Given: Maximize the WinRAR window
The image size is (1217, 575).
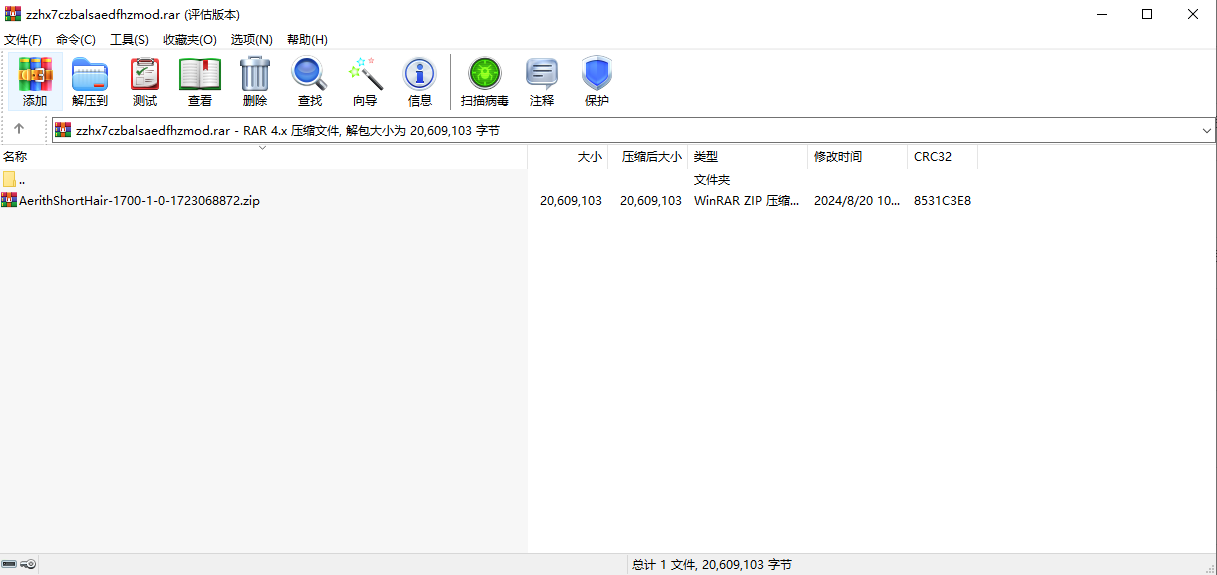Looking at the screenshot, I should [1147, 14].
